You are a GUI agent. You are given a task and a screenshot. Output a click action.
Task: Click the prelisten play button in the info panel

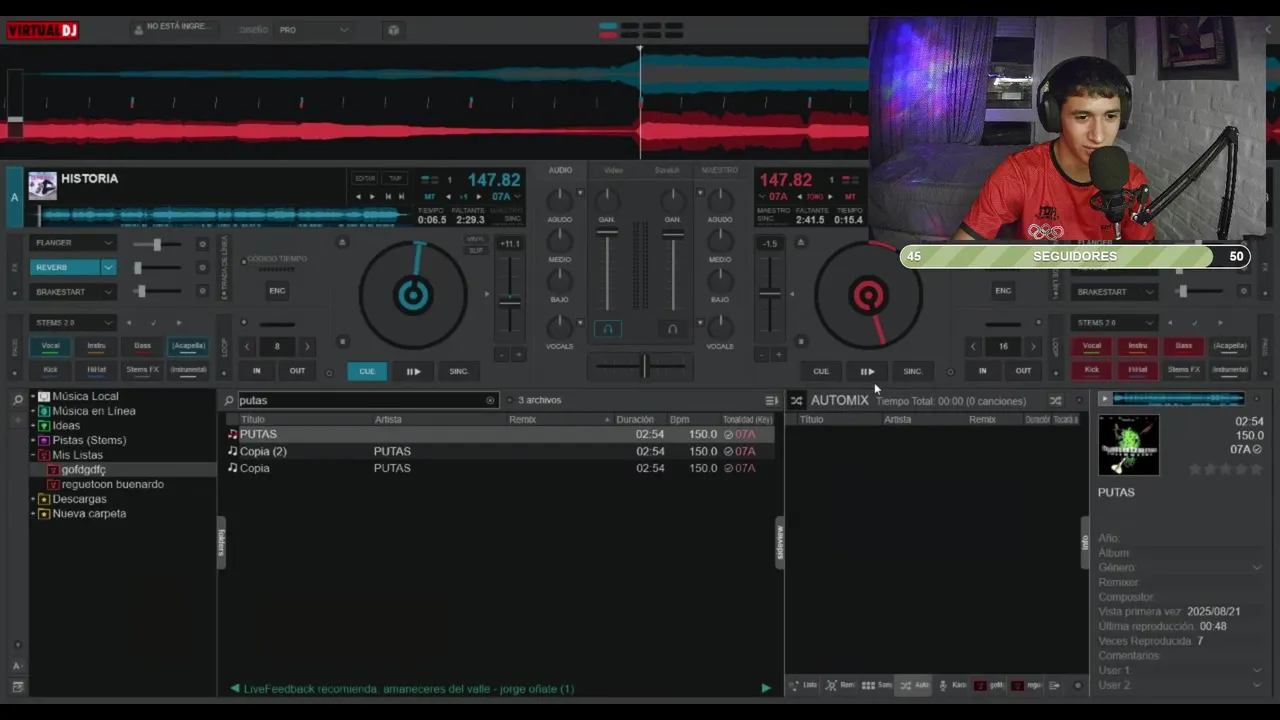(1104, 399)
